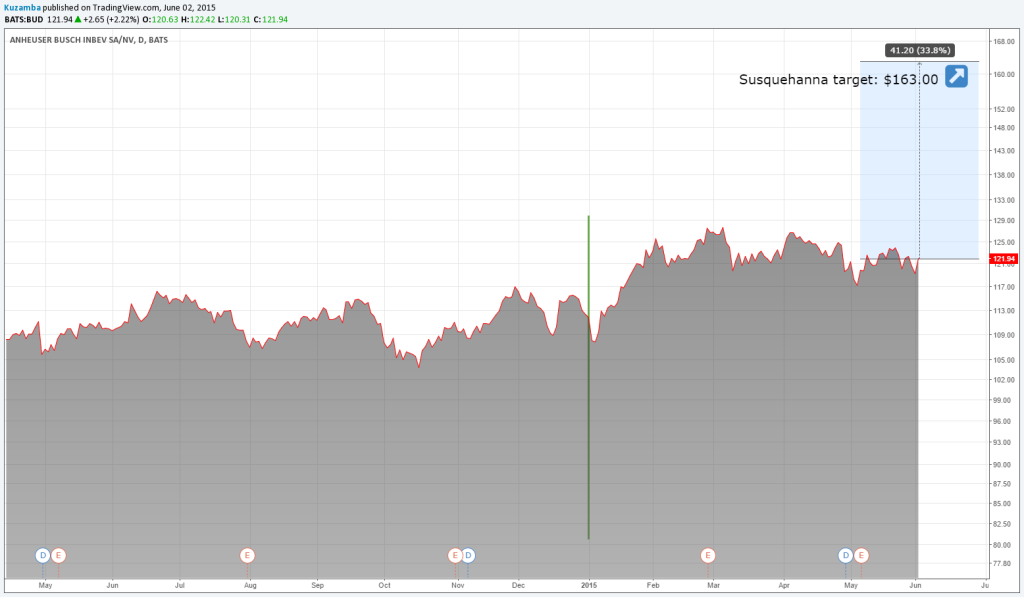
Task: Click the earnings E marker beside the leftmost D marker
Action: [x=58, y=555]
